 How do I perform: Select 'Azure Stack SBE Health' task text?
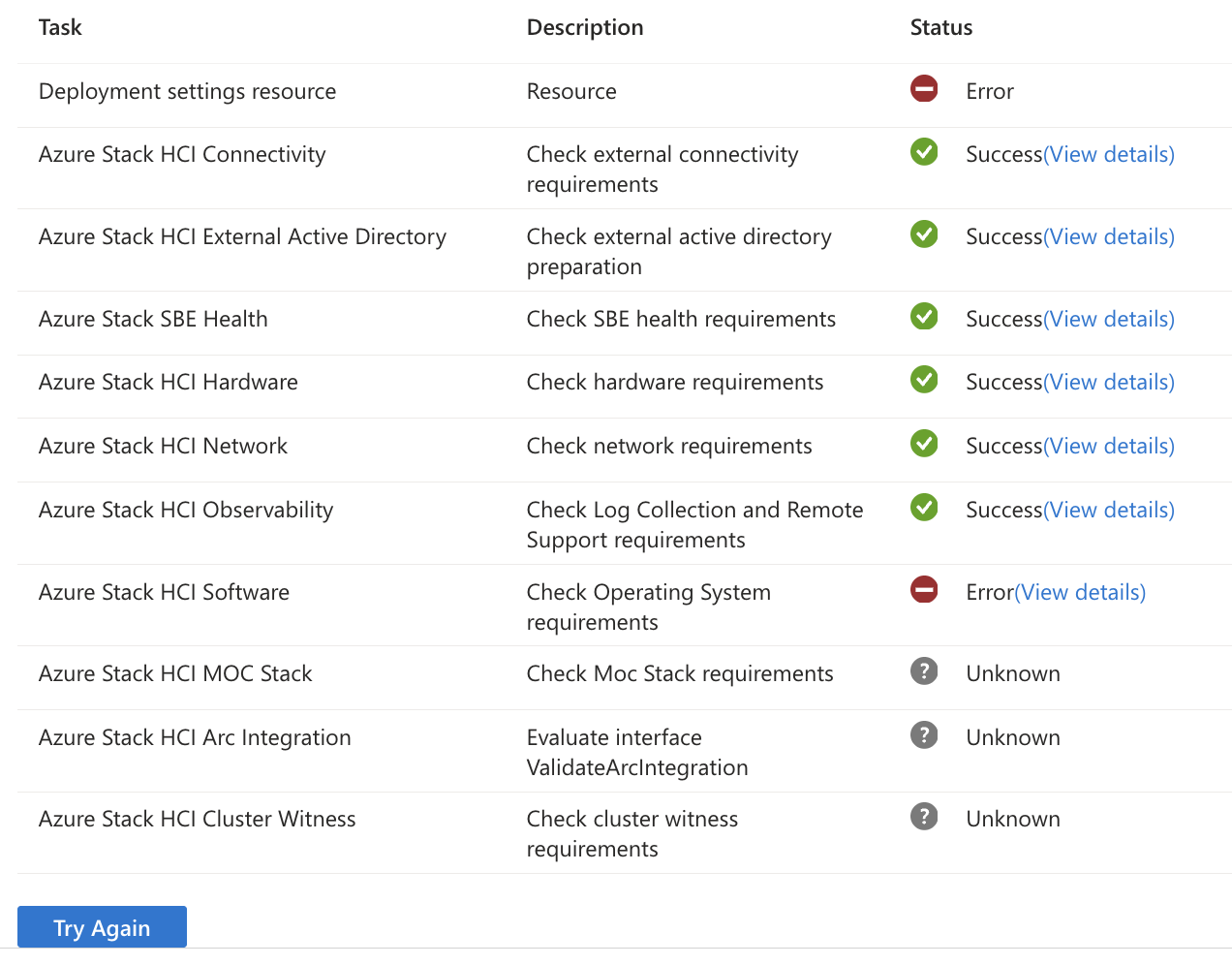coord(153,320)
